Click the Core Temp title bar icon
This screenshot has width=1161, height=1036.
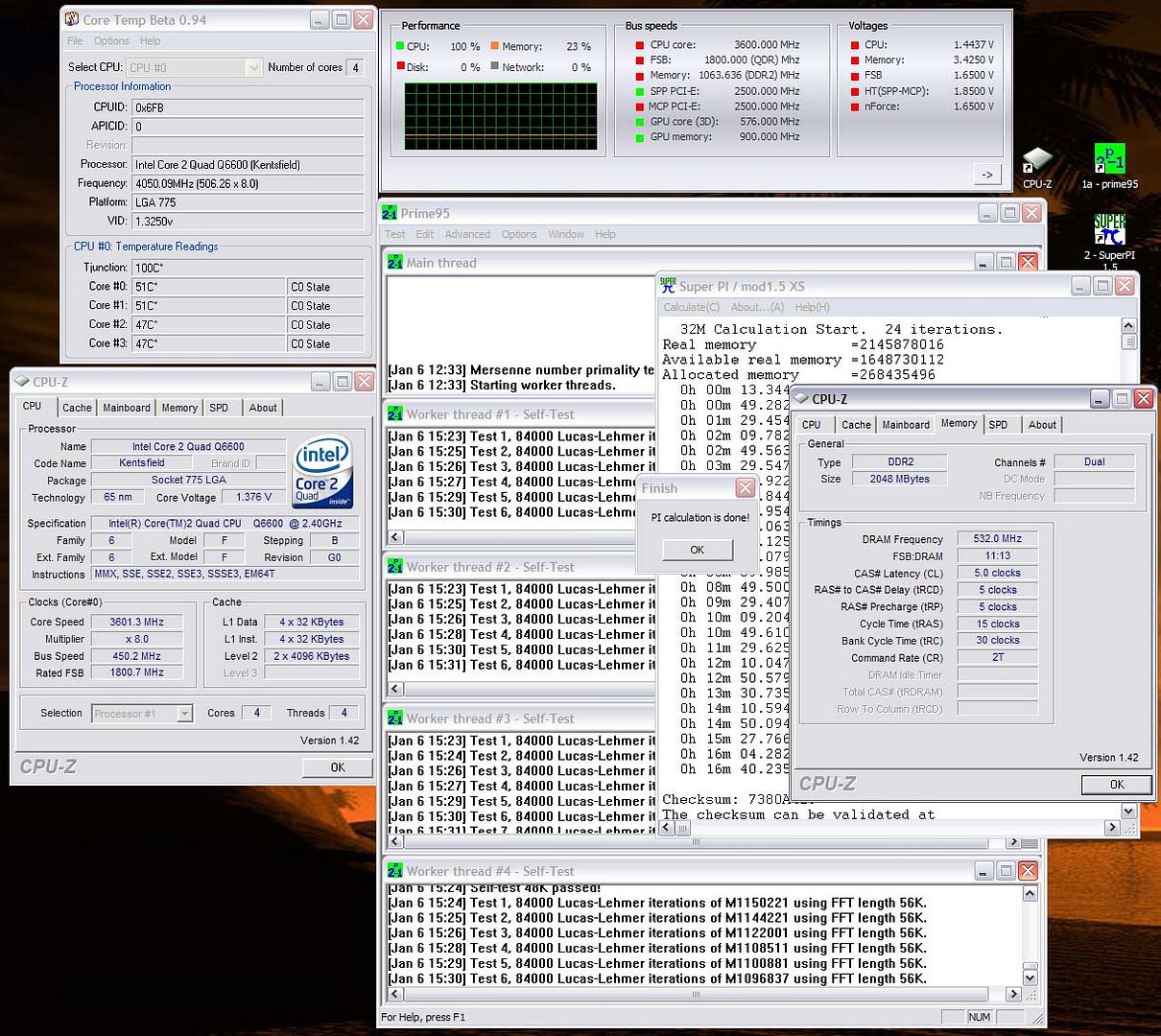pos(72,19)
